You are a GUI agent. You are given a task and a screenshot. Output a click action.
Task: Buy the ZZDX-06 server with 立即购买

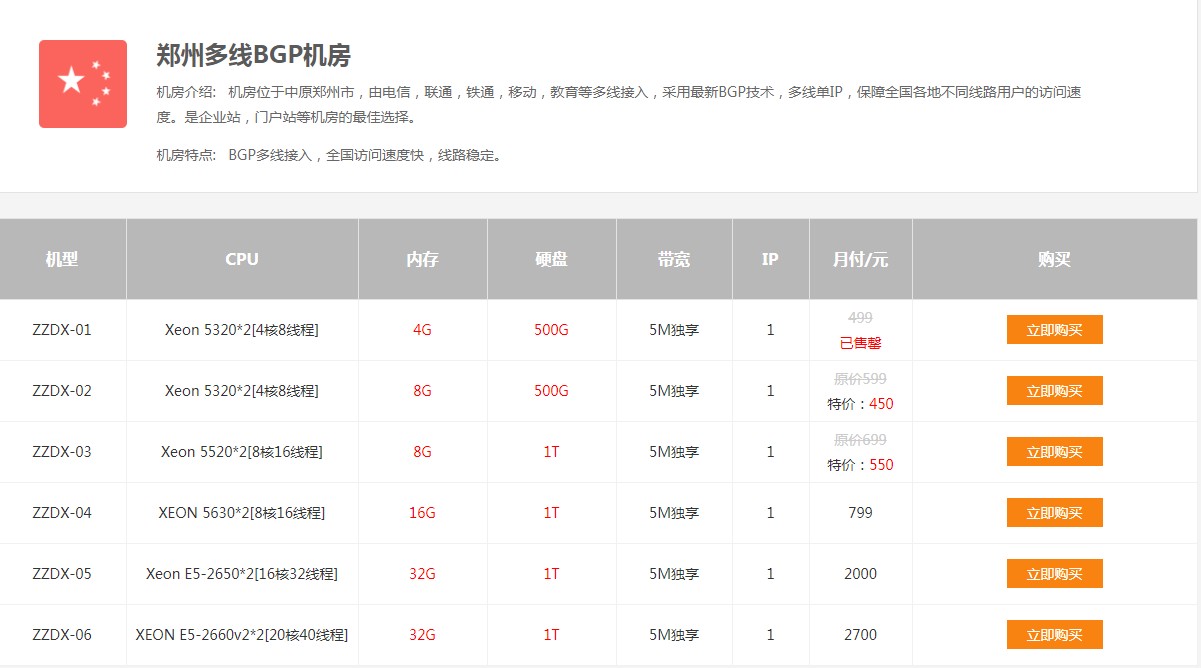pos(1054,635)
